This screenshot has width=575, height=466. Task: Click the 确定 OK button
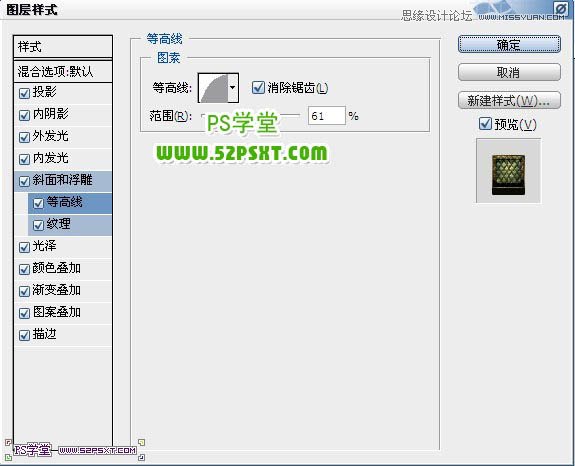(509, 44)
